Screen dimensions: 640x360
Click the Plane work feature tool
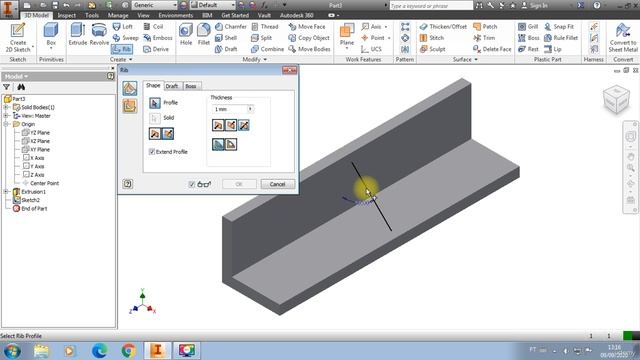coord(347,36)
